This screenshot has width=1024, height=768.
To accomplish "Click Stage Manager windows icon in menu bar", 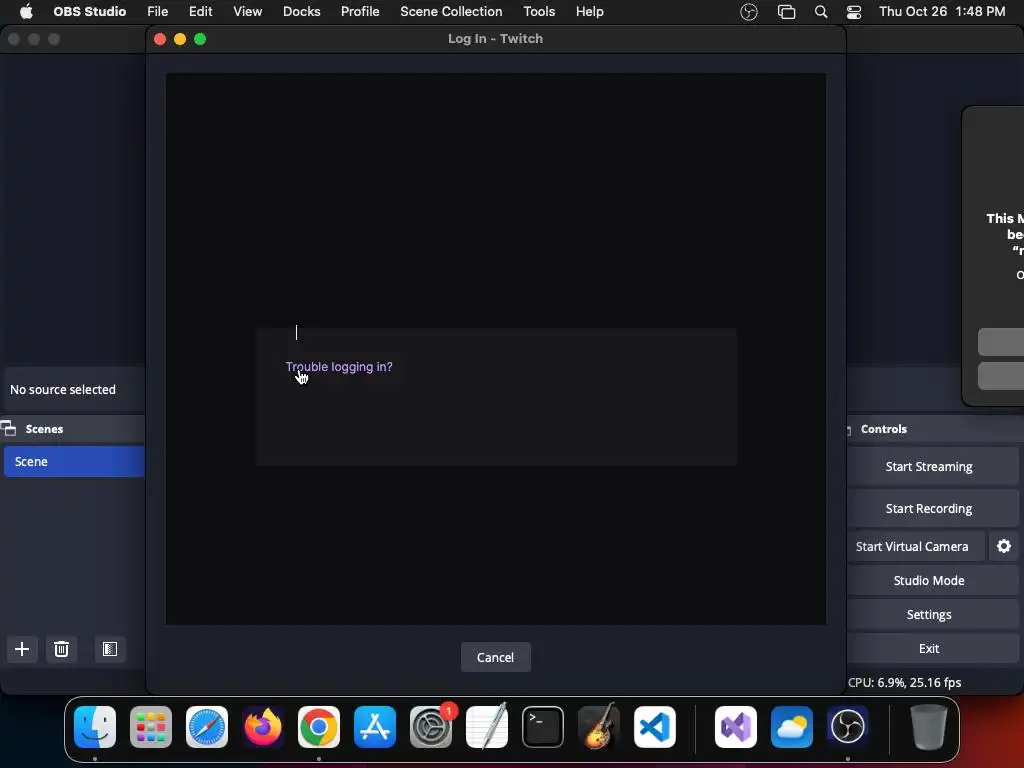I will [x=786, y=12].
